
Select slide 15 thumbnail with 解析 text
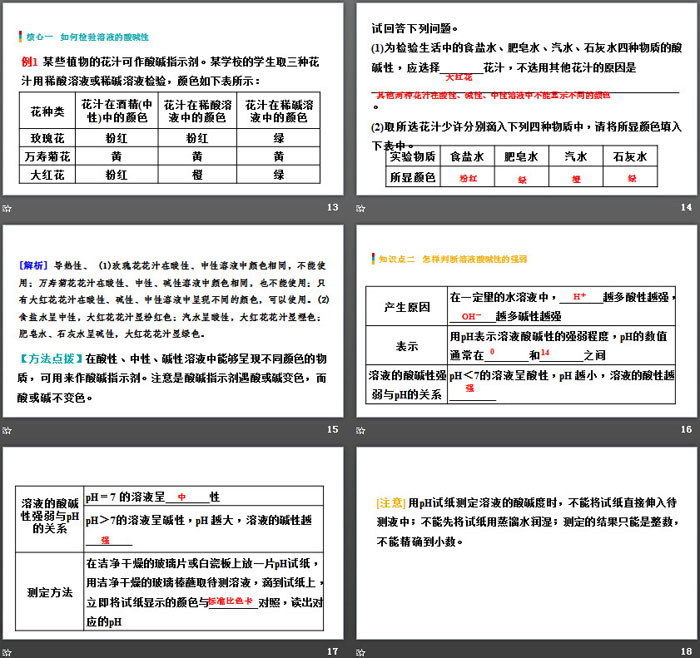click(174, 325)
